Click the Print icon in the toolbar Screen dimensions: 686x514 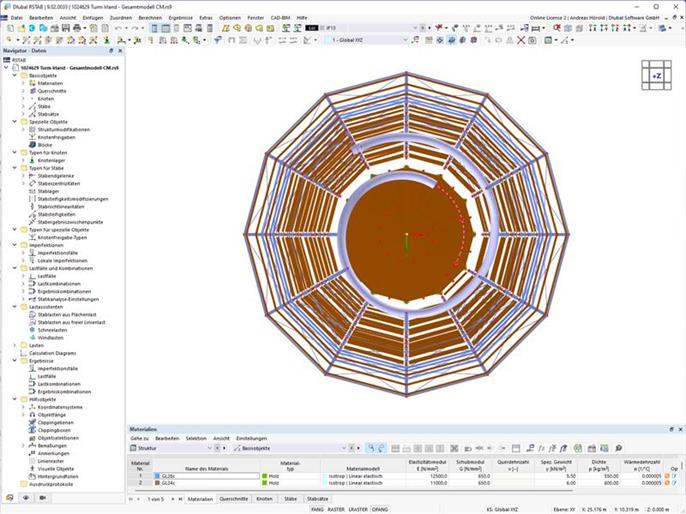pos(77,28)
